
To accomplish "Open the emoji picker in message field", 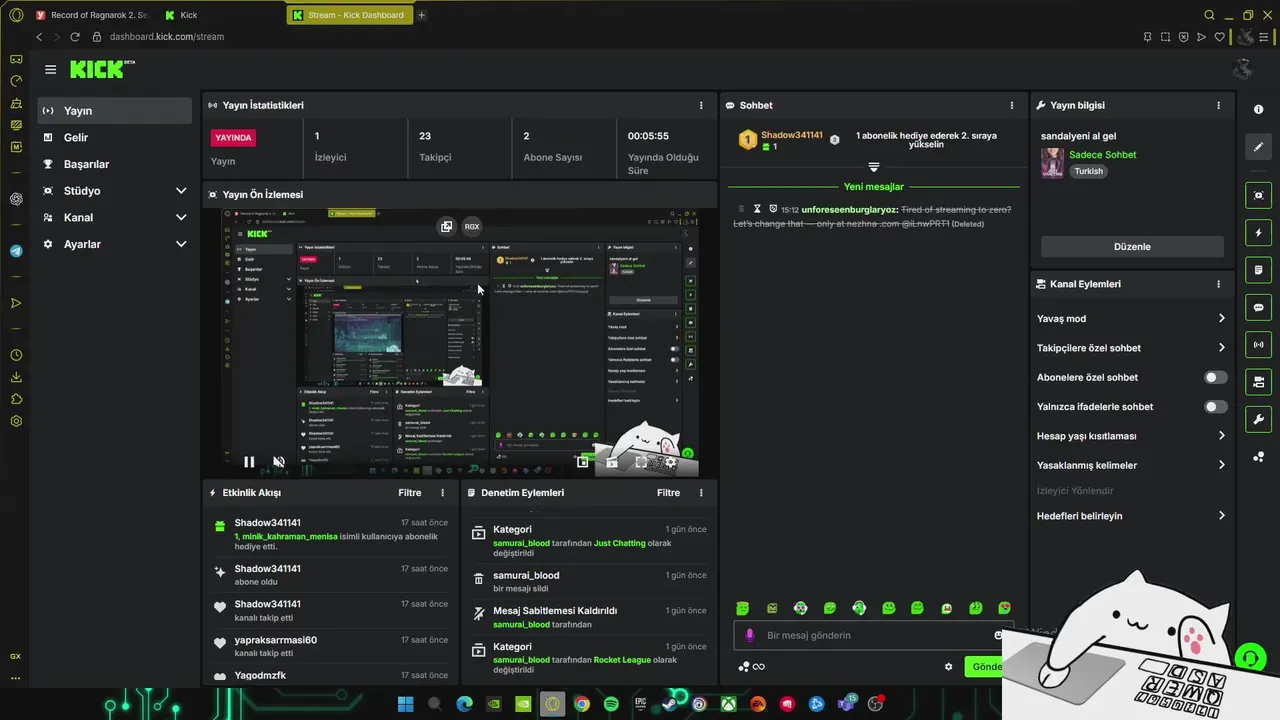I will pos(998,635).
